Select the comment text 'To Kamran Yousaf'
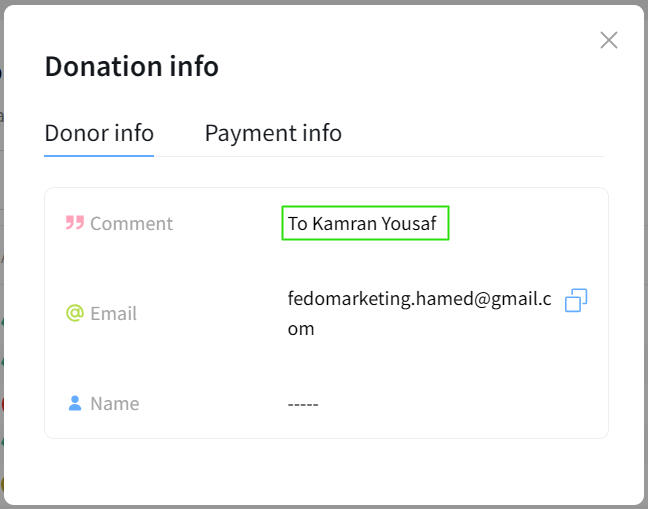Viewport: 648px width, 509px height. 364,223
